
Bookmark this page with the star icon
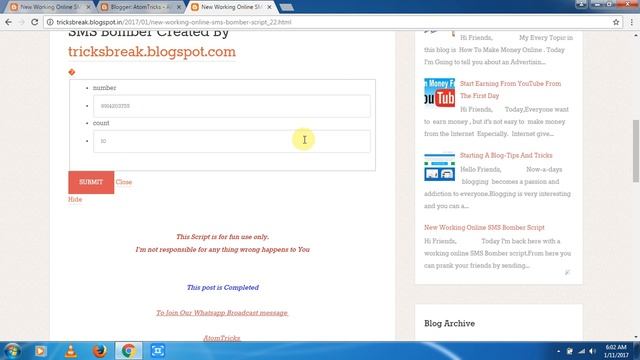616,22
